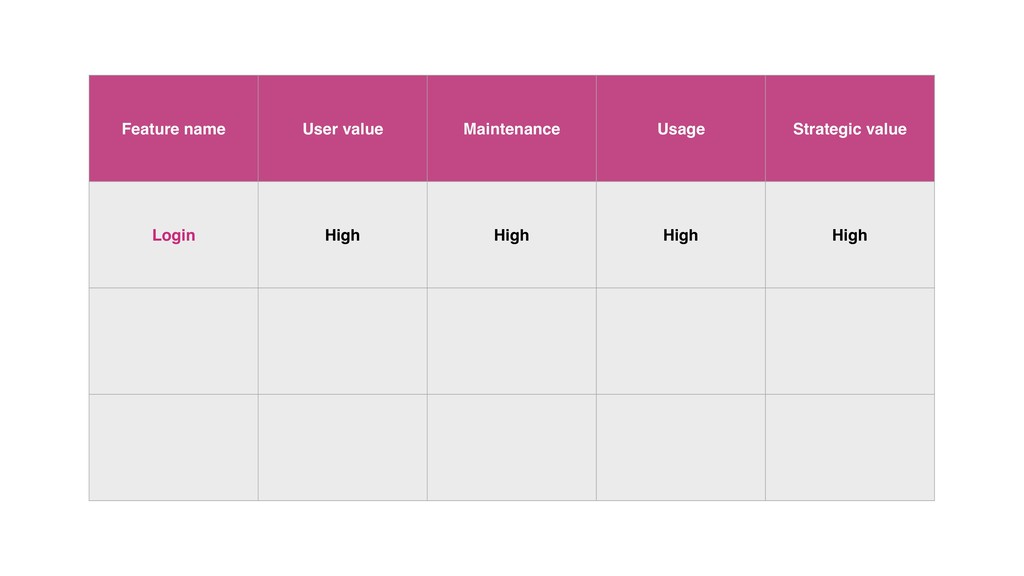This screenshot has height=576, width=1024.
Task: Select last-row empty User value cell
Action: (x=342, y=447)
